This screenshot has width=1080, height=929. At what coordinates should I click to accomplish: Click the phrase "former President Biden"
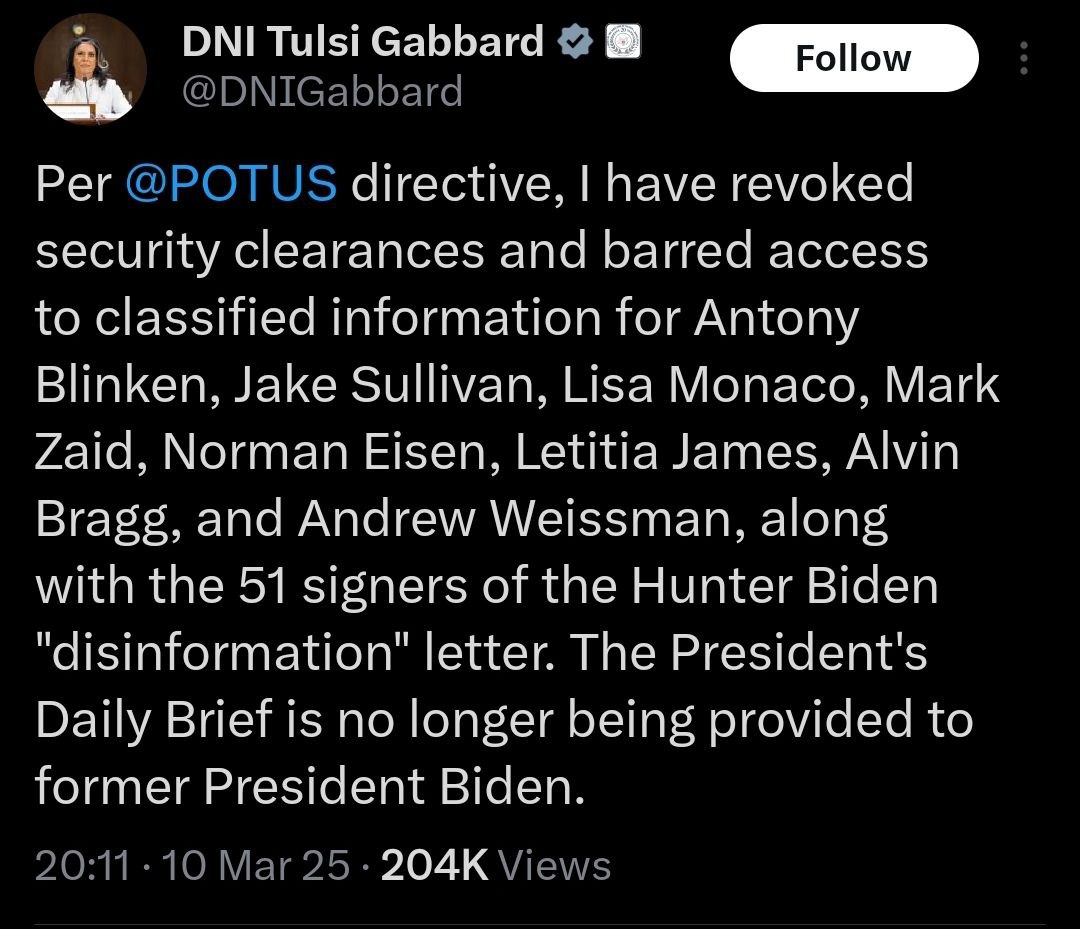(x=308, y=788)
